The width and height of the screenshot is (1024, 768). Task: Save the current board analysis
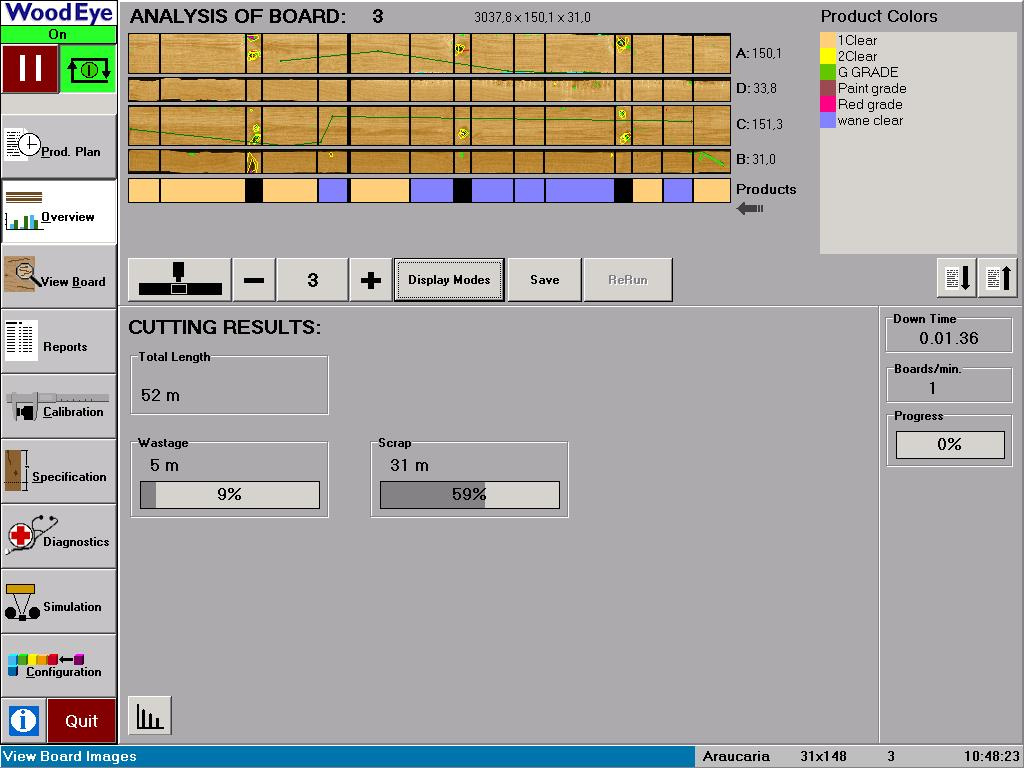(x=544, y=280)
